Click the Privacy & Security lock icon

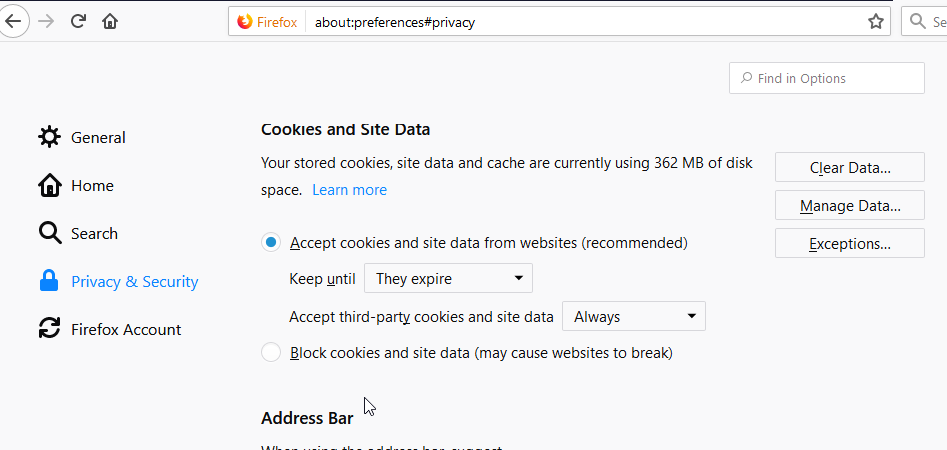coord(48,281)
